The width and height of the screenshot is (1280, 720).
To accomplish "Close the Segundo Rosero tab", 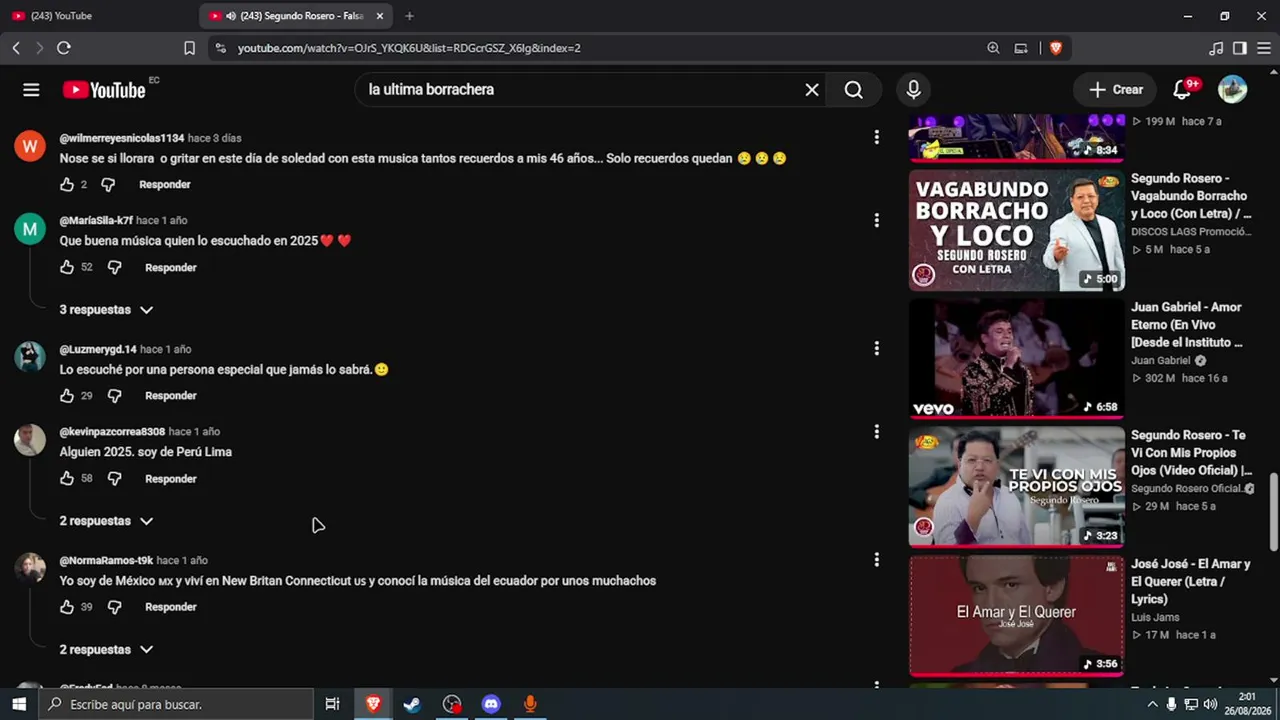I will click(380, 16).
